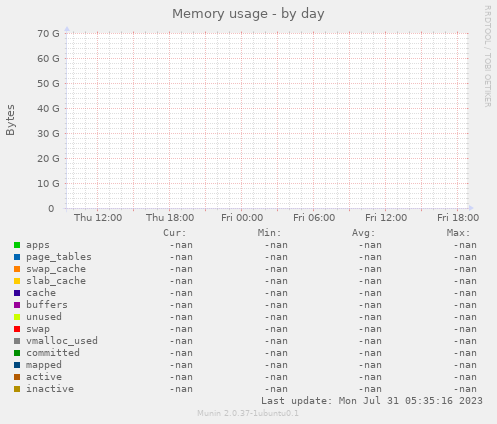Click the 'Cur:' column header
The width and height of the screenshot is (497, 424).
tap(175, 233)
